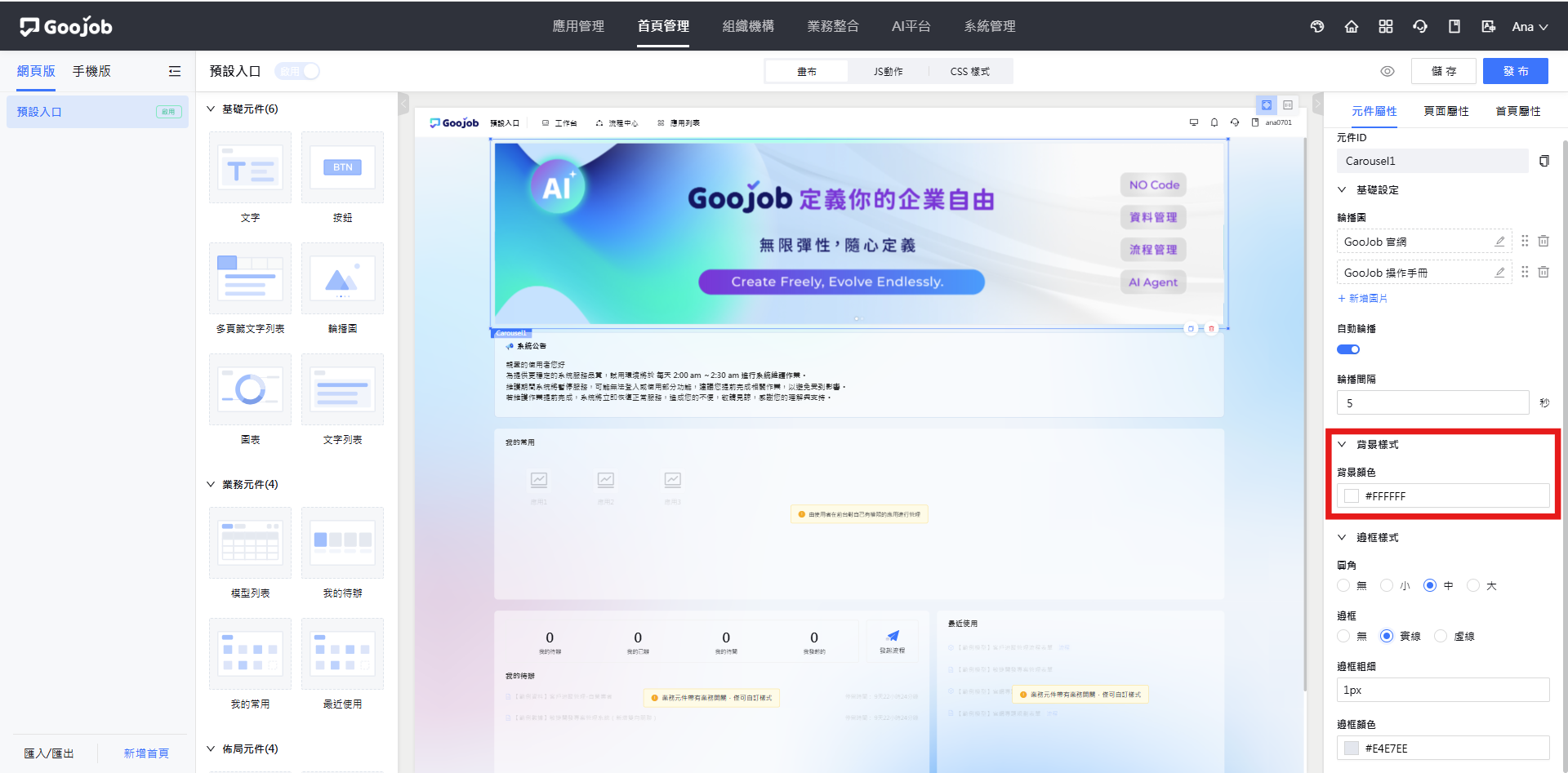Collapse the page list with the menu-fold icon

175,71
